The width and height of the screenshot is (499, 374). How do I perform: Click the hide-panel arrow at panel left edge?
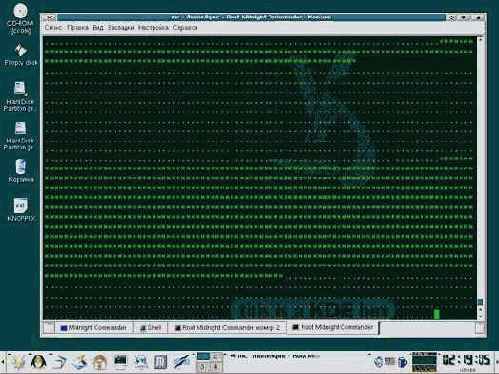[2, 362]
